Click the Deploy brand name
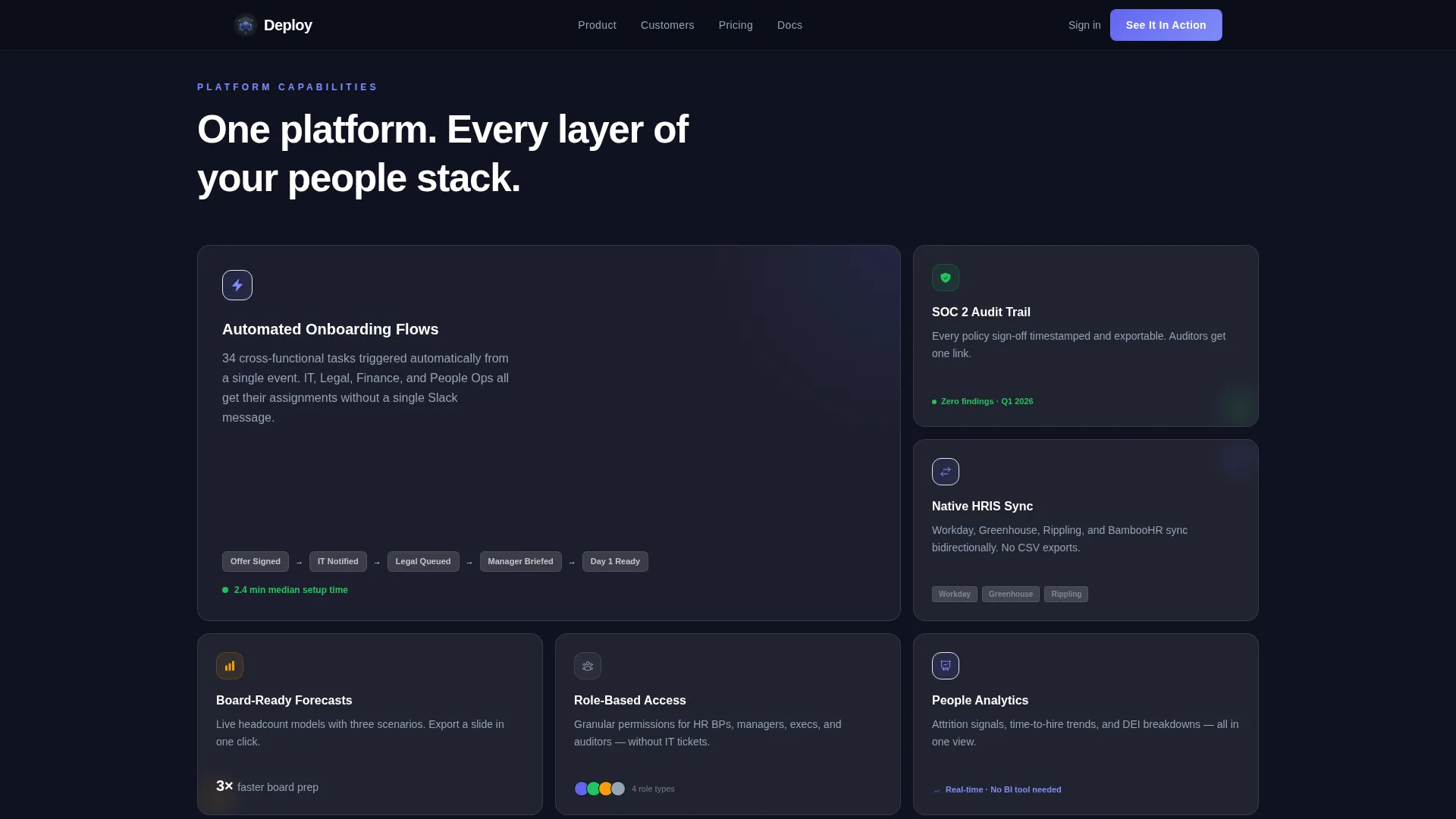The height and width of the screenshot is (819, 1456). click(288, 25)
